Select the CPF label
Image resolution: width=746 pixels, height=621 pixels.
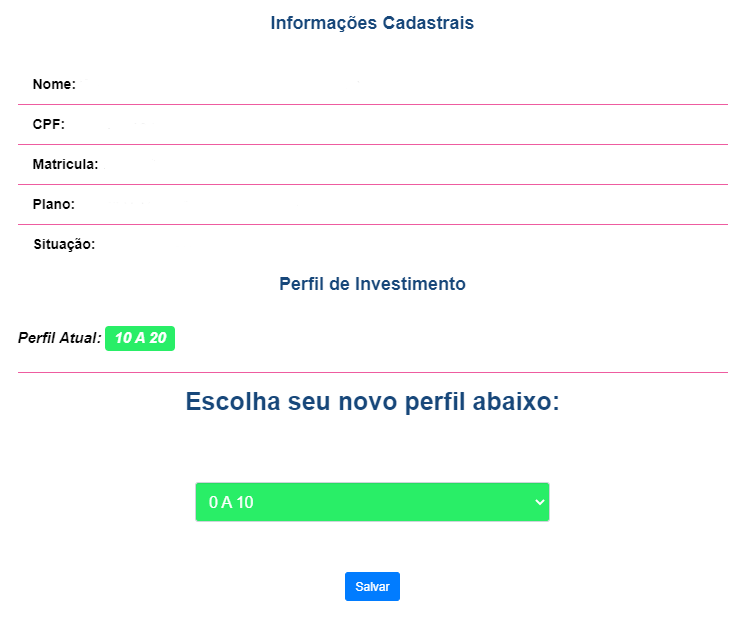coord(48,124)
